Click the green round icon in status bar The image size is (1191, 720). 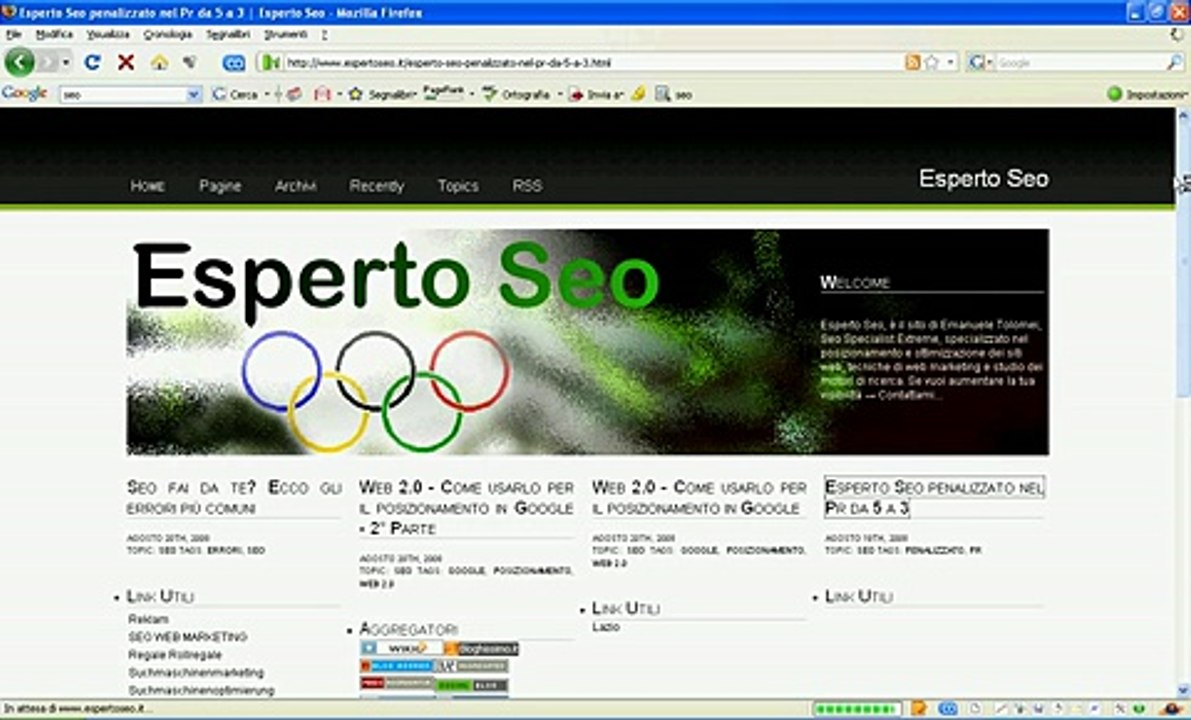point(1139,709)
